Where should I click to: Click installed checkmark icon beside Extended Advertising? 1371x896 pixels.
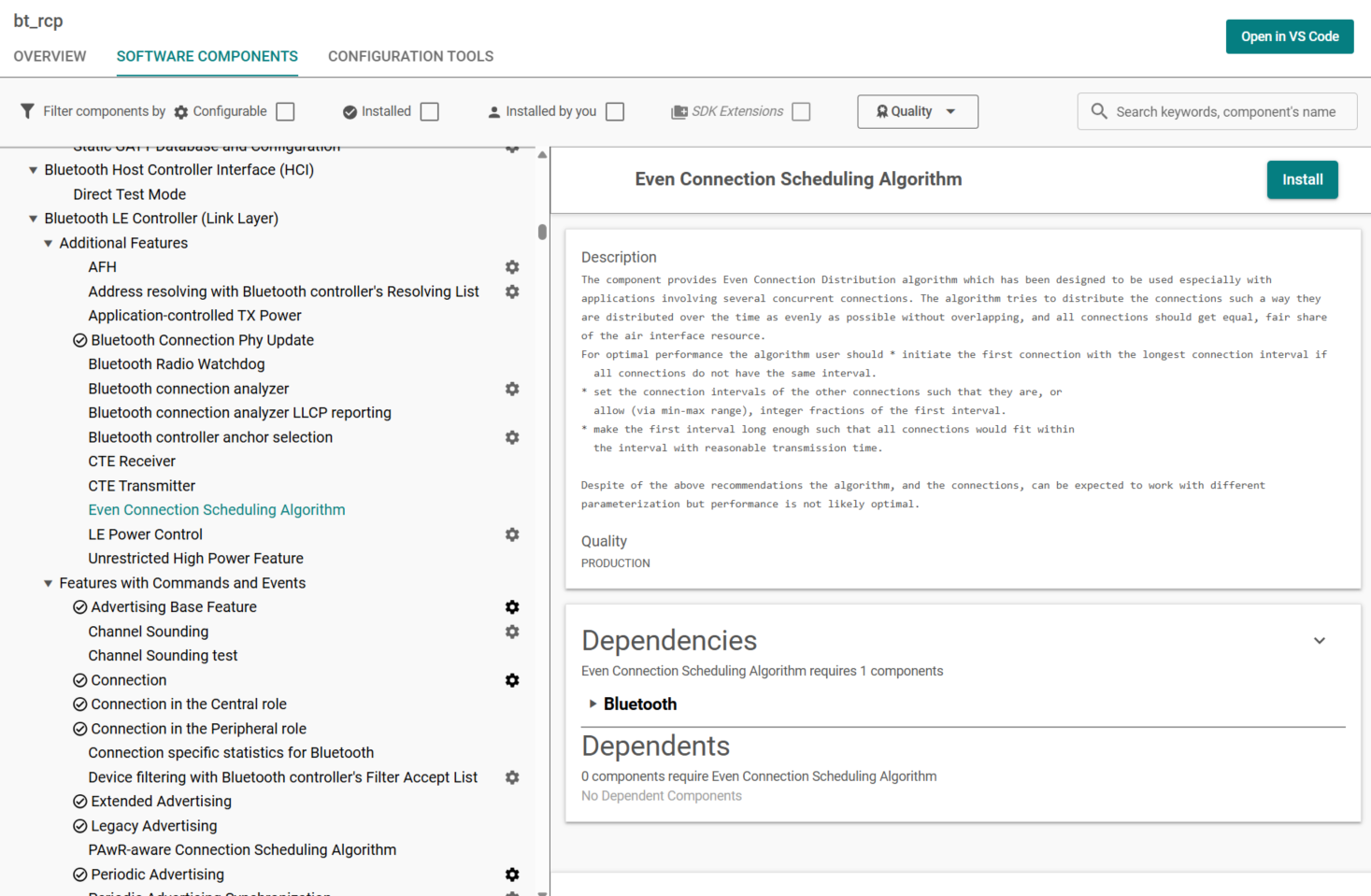point(80,802)
